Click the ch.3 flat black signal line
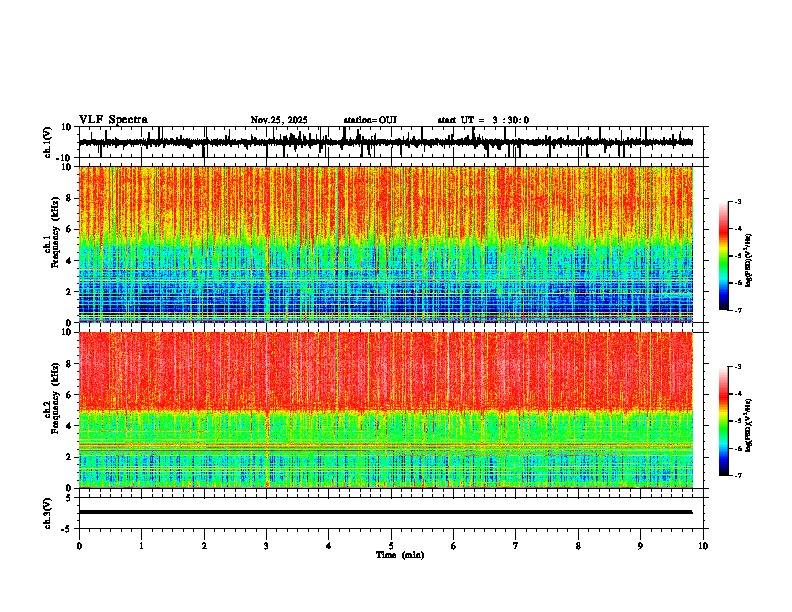792x612 pixels. 385,512
